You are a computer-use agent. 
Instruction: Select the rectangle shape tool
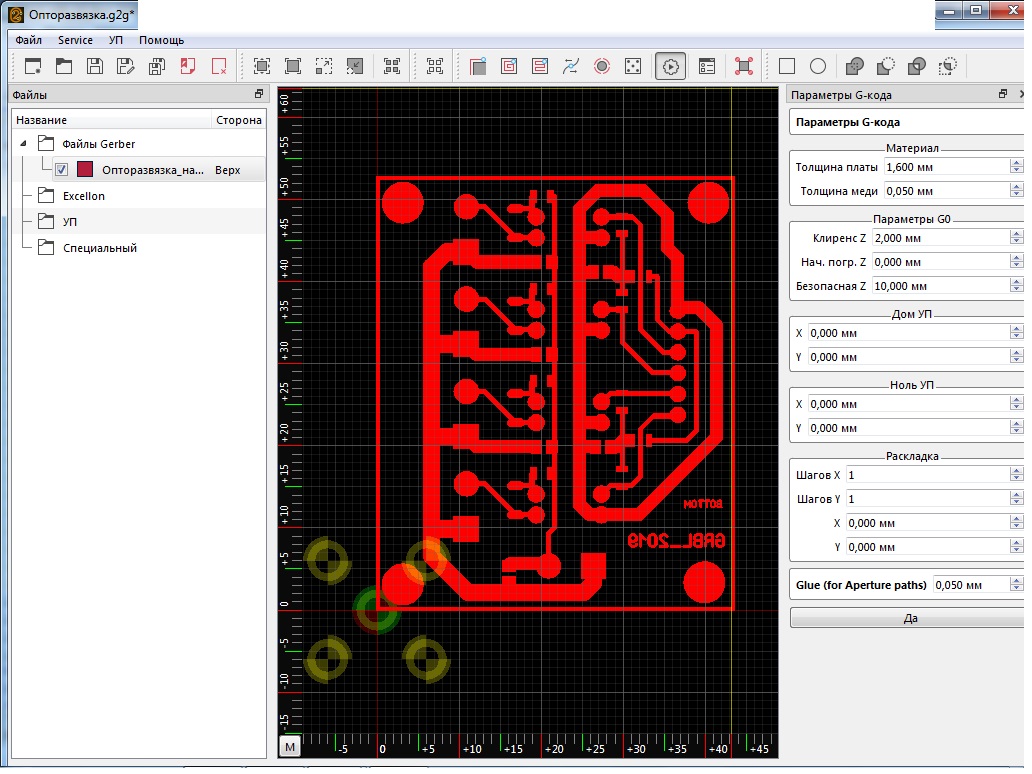(x=787, y=67)
